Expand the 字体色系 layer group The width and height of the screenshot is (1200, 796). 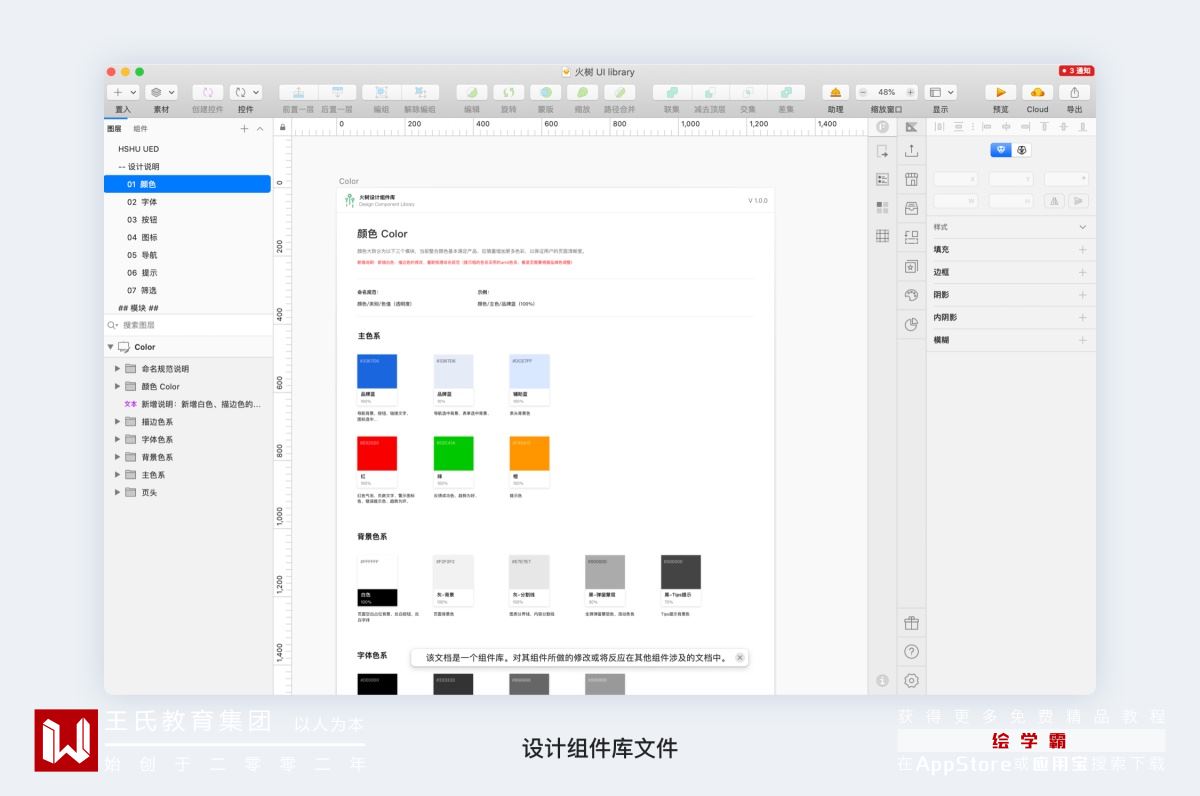[x=118, y=439]
